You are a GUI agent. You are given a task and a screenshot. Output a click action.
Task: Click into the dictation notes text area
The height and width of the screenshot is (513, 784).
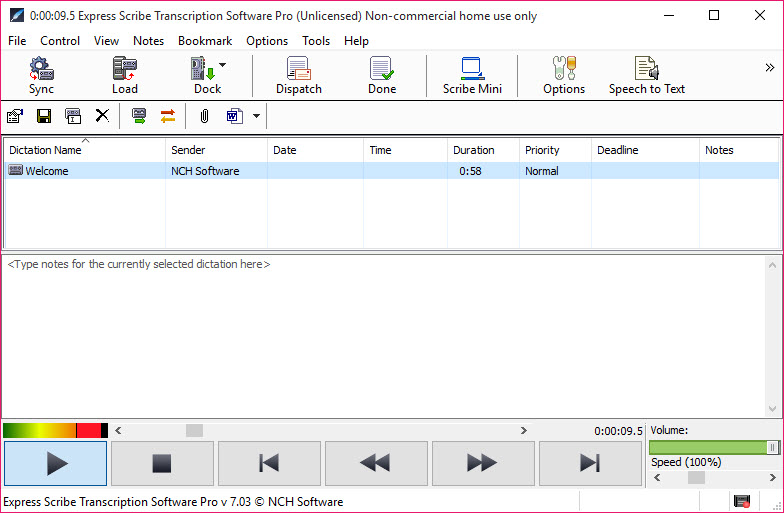coord(384,336)
